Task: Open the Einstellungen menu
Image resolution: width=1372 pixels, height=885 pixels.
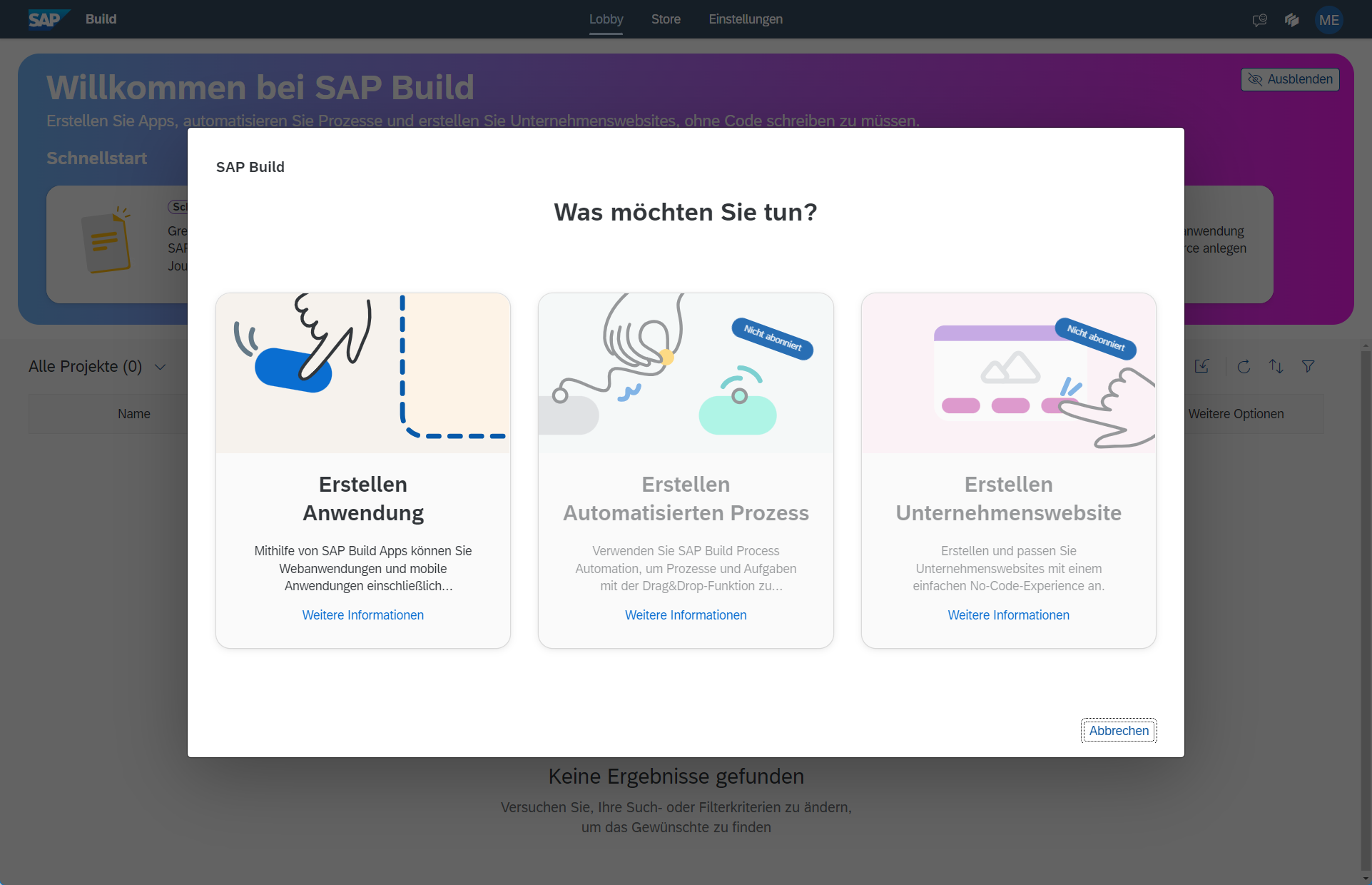Action: tap(745, 19)
